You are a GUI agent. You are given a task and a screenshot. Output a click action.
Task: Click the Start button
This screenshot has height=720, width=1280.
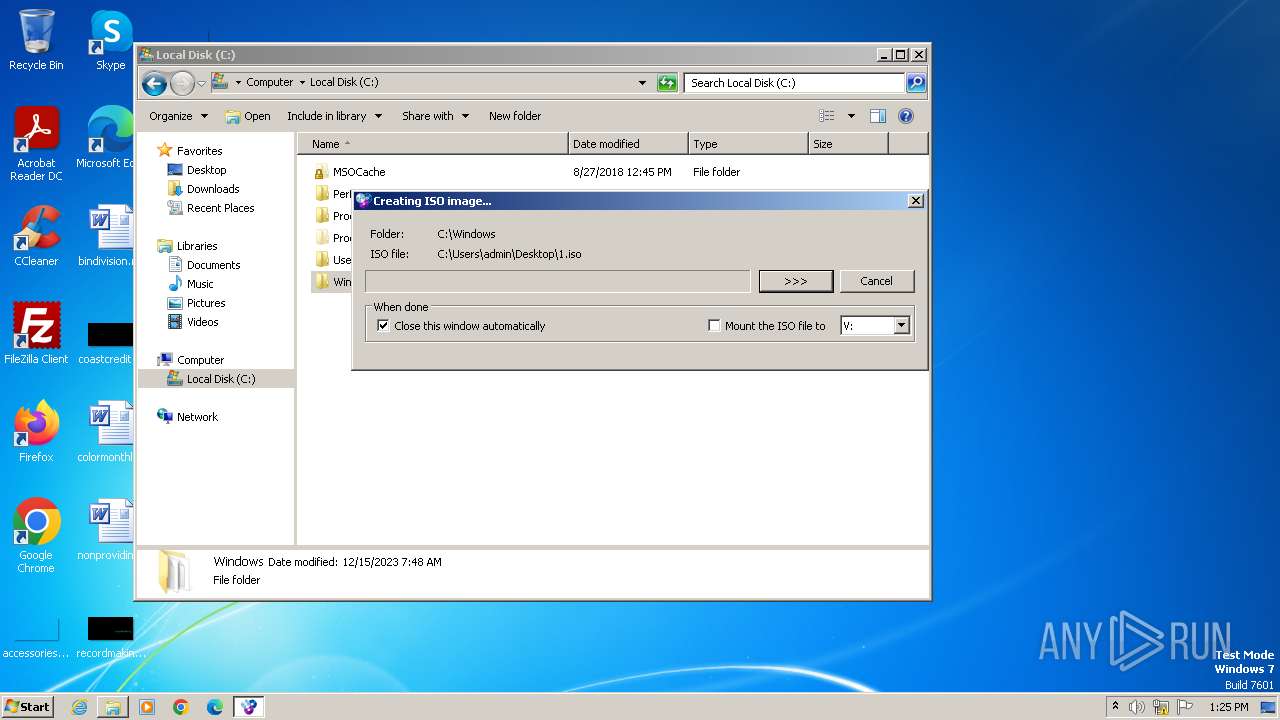[x=28, y=707]
